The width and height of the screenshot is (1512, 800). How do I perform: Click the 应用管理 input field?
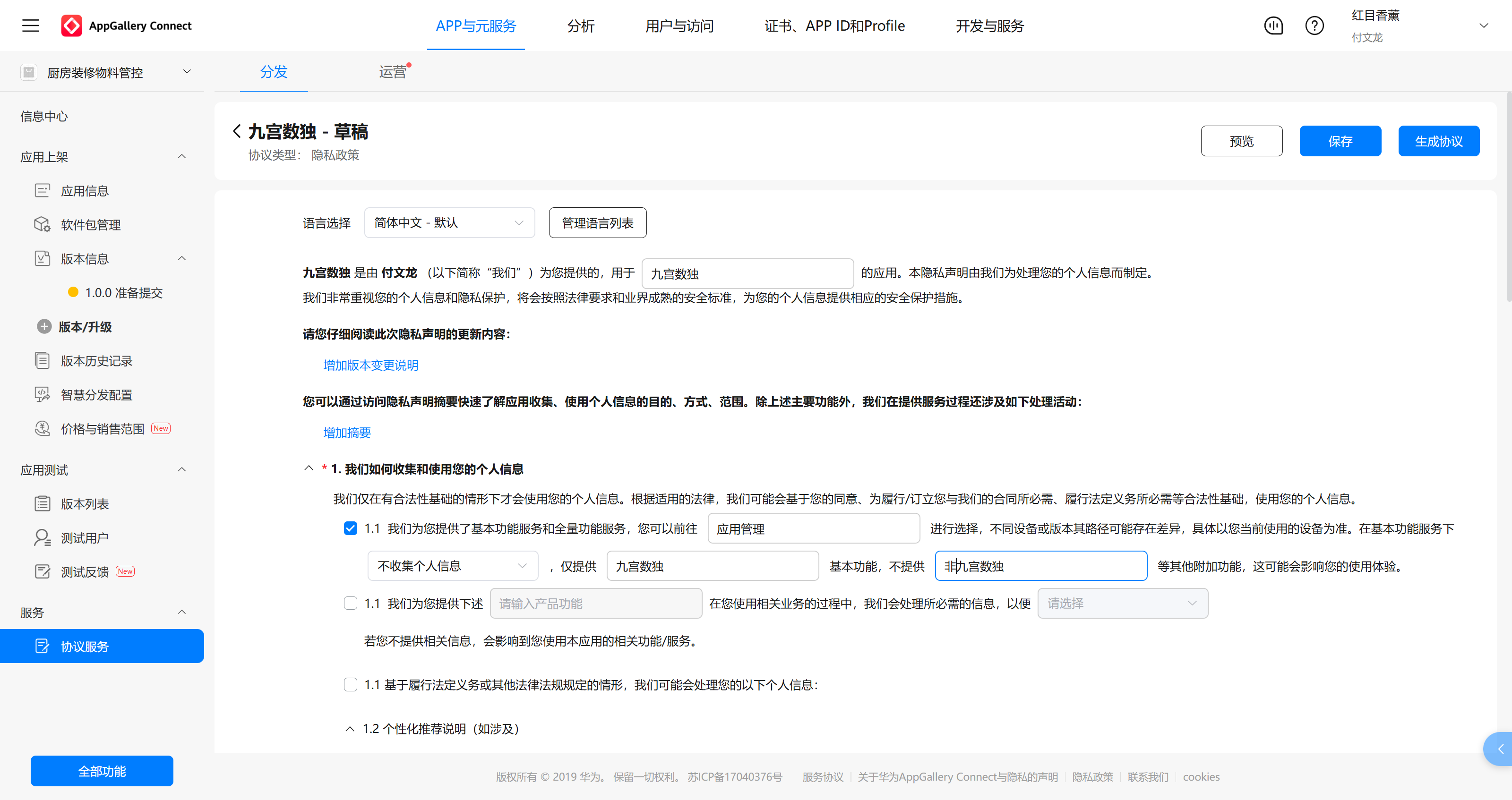coord(814,528)
